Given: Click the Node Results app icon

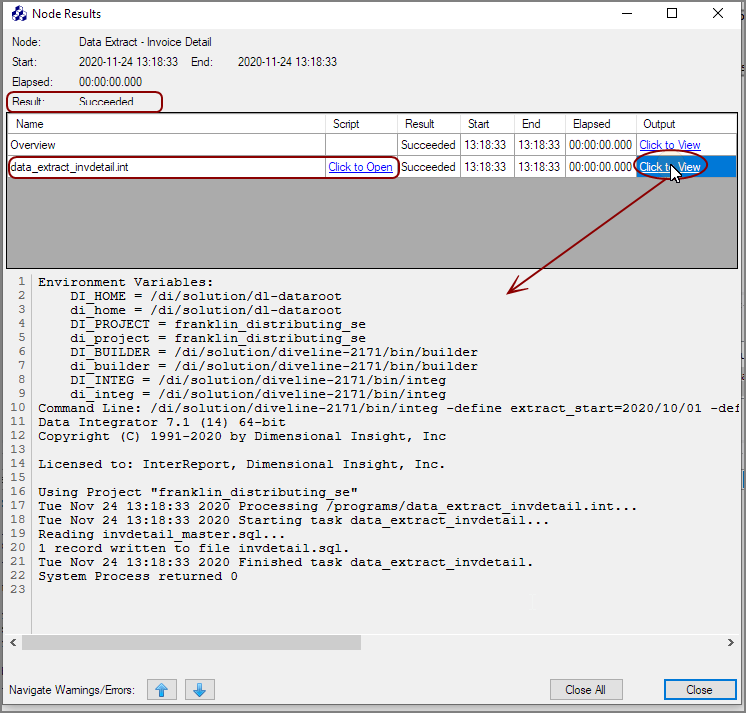Looking at the screenshot, I should [x=19, y=14].
